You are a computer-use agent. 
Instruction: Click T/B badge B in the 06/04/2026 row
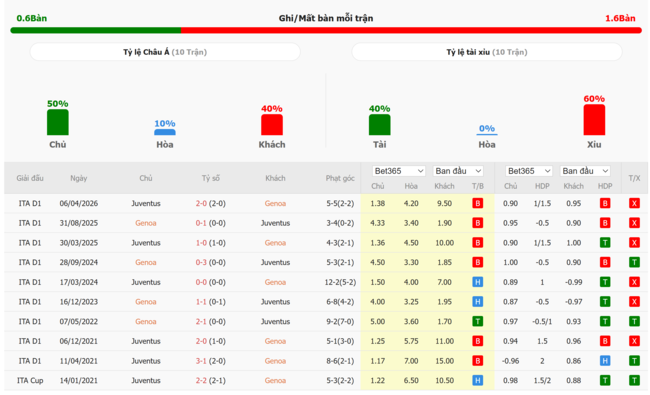pos(478,204)
